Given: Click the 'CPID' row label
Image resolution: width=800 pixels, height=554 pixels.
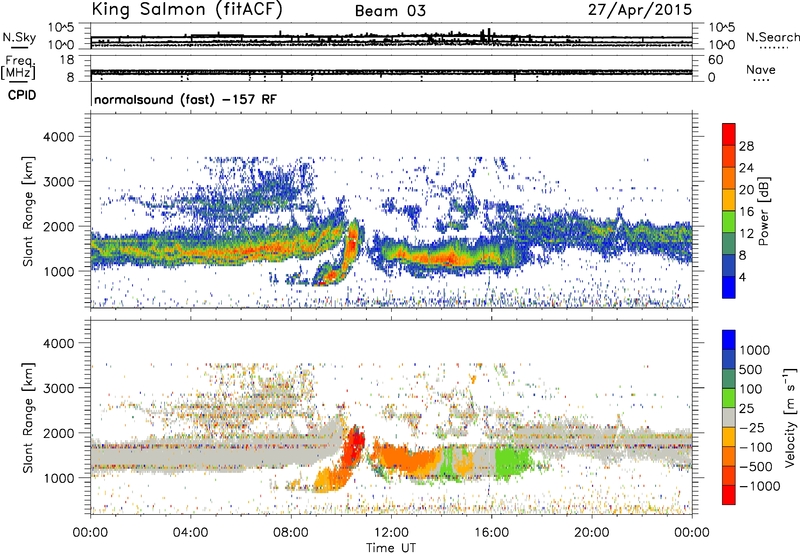Looking at the screenshot, I should (x=22, y=95).
